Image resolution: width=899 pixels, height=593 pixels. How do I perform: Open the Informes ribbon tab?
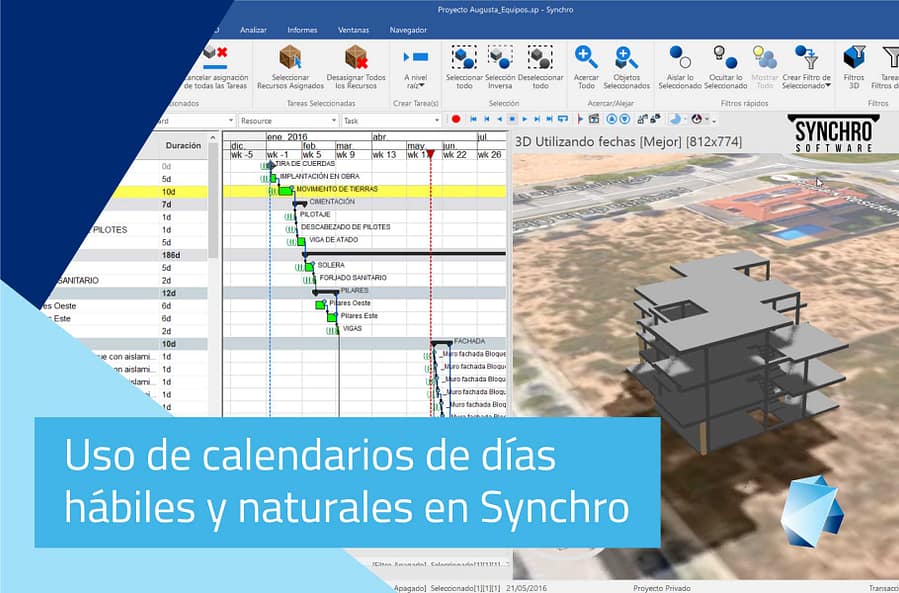302,30
